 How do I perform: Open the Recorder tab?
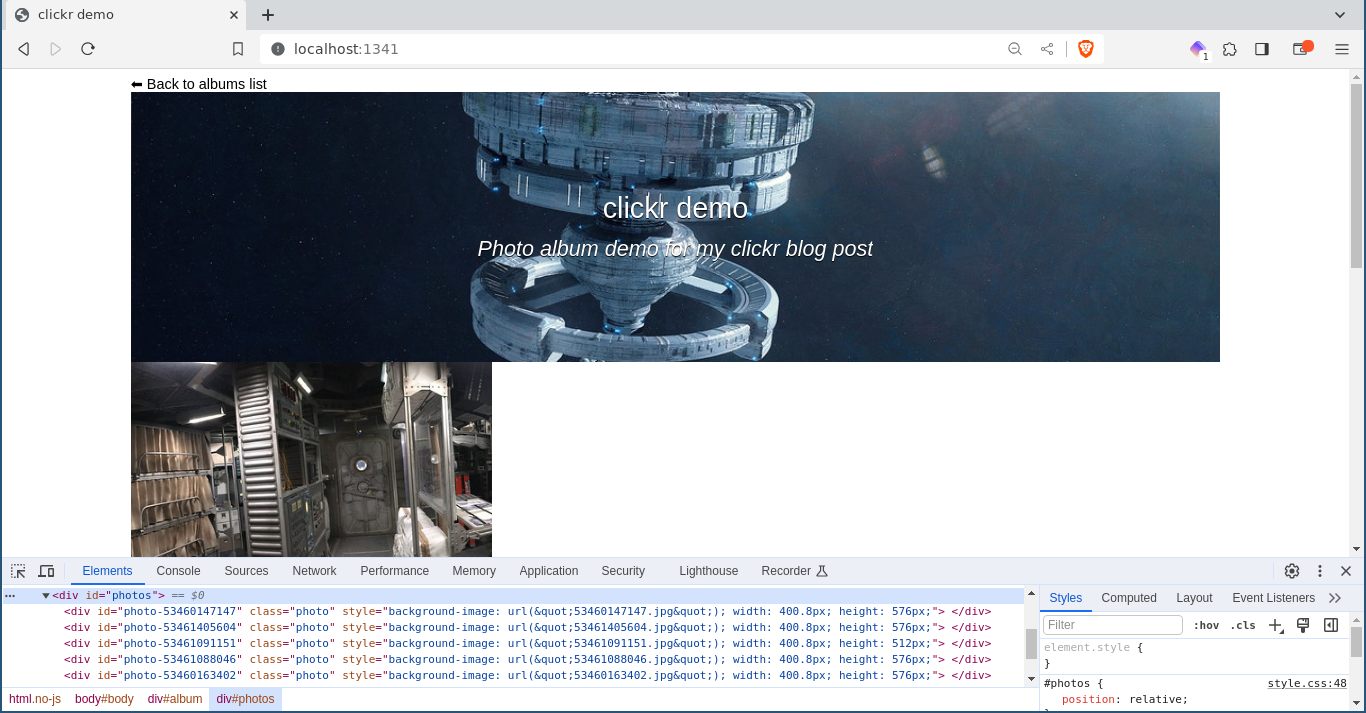click(794, 571)
